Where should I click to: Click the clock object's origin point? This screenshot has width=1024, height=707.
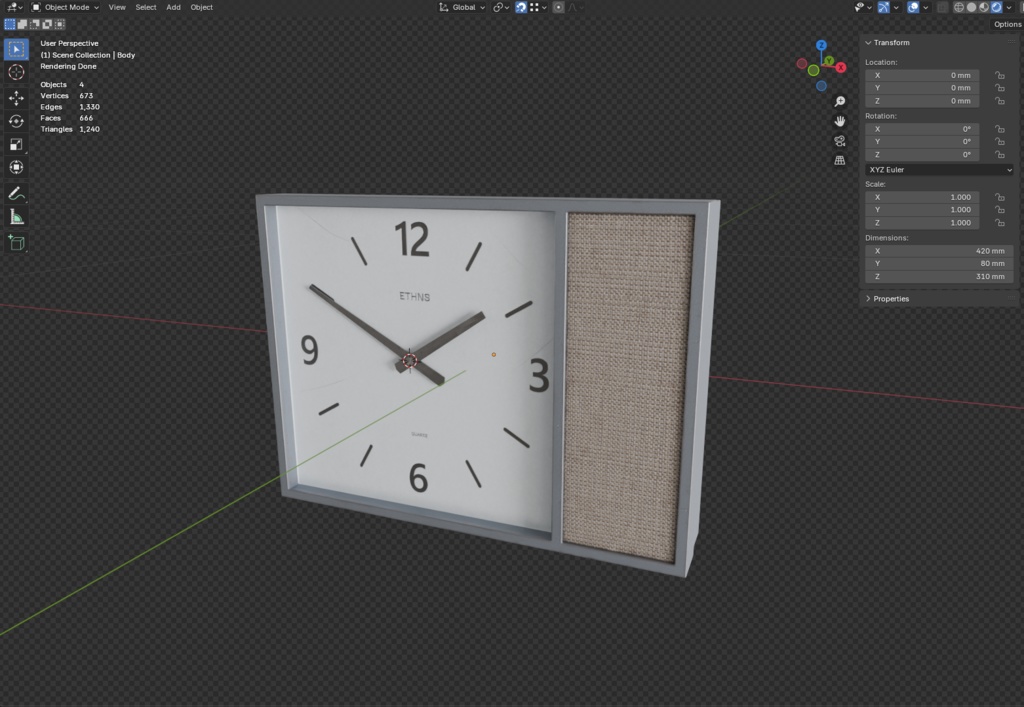coord(494,354)
